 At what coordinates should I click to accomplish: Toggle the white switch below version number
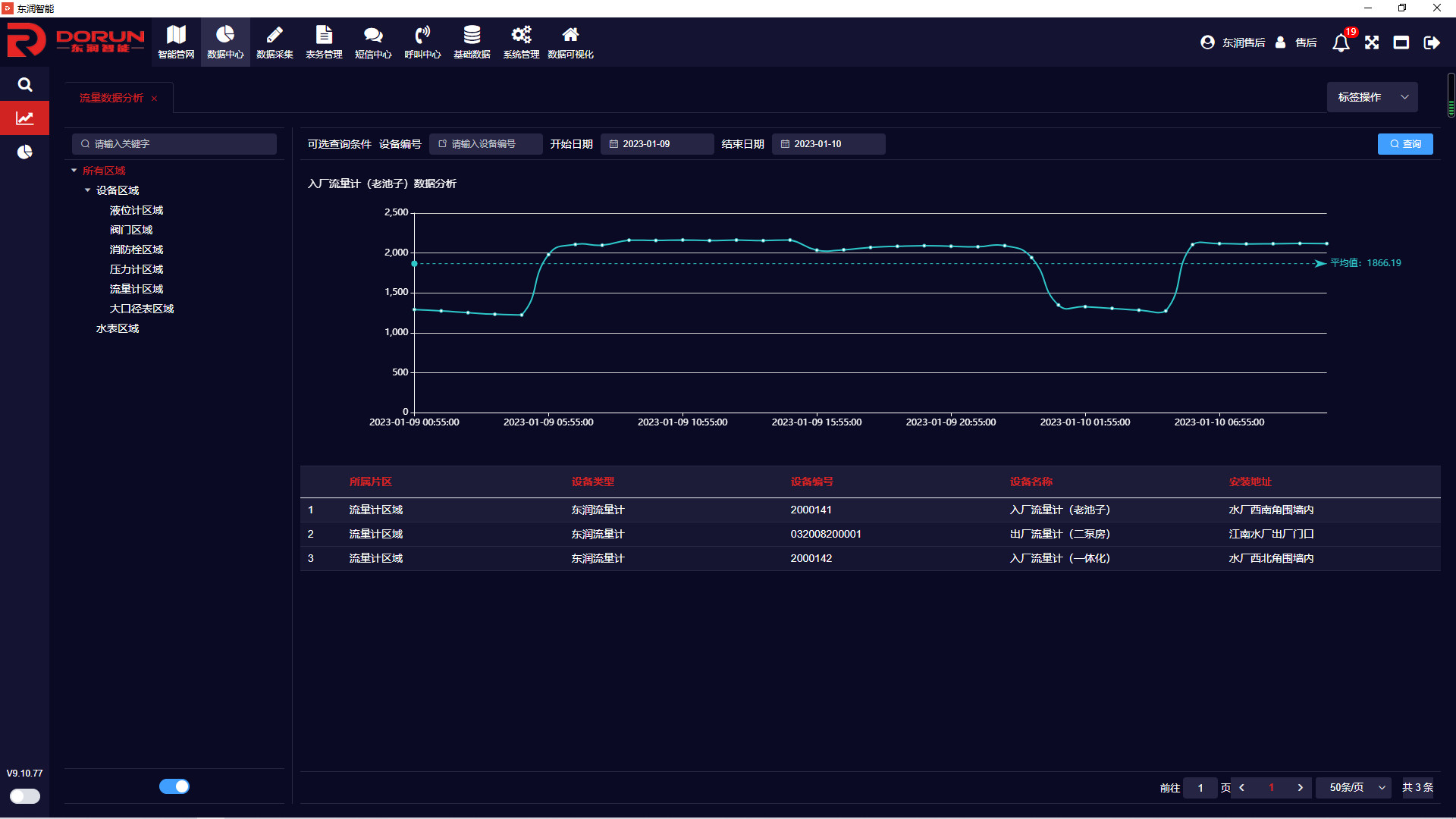25,796
